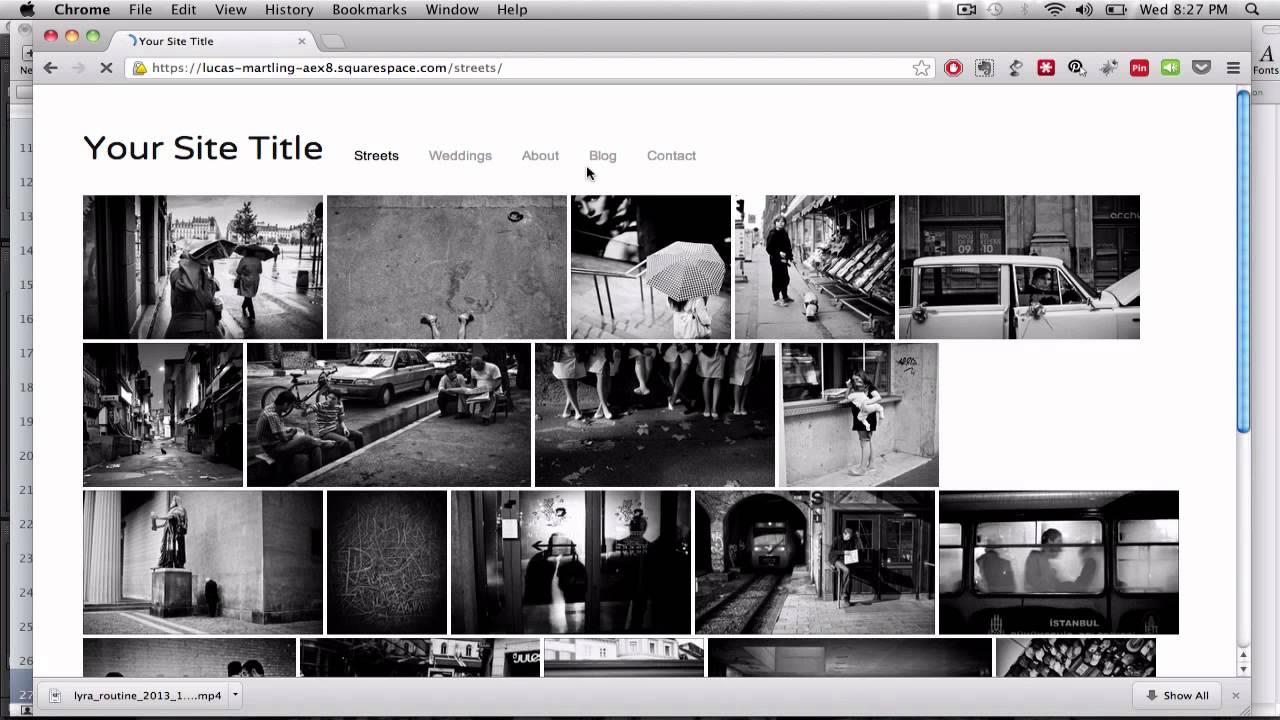Open a new browser tab
Screen dimensions: 1280x720
[x=332, y=41]
